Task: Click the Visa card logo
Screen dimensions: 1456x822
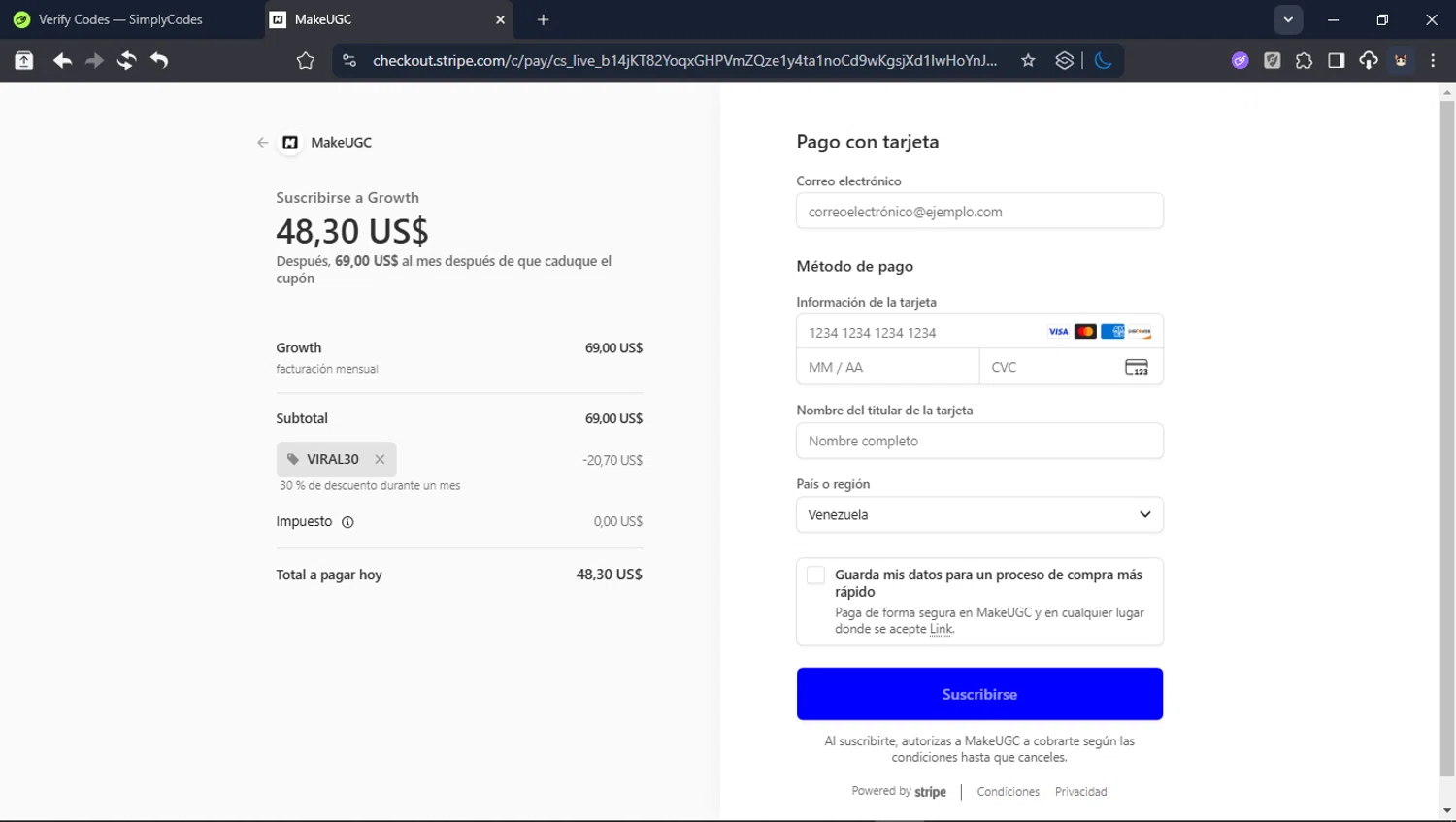Action: (x=1058, y=332)
